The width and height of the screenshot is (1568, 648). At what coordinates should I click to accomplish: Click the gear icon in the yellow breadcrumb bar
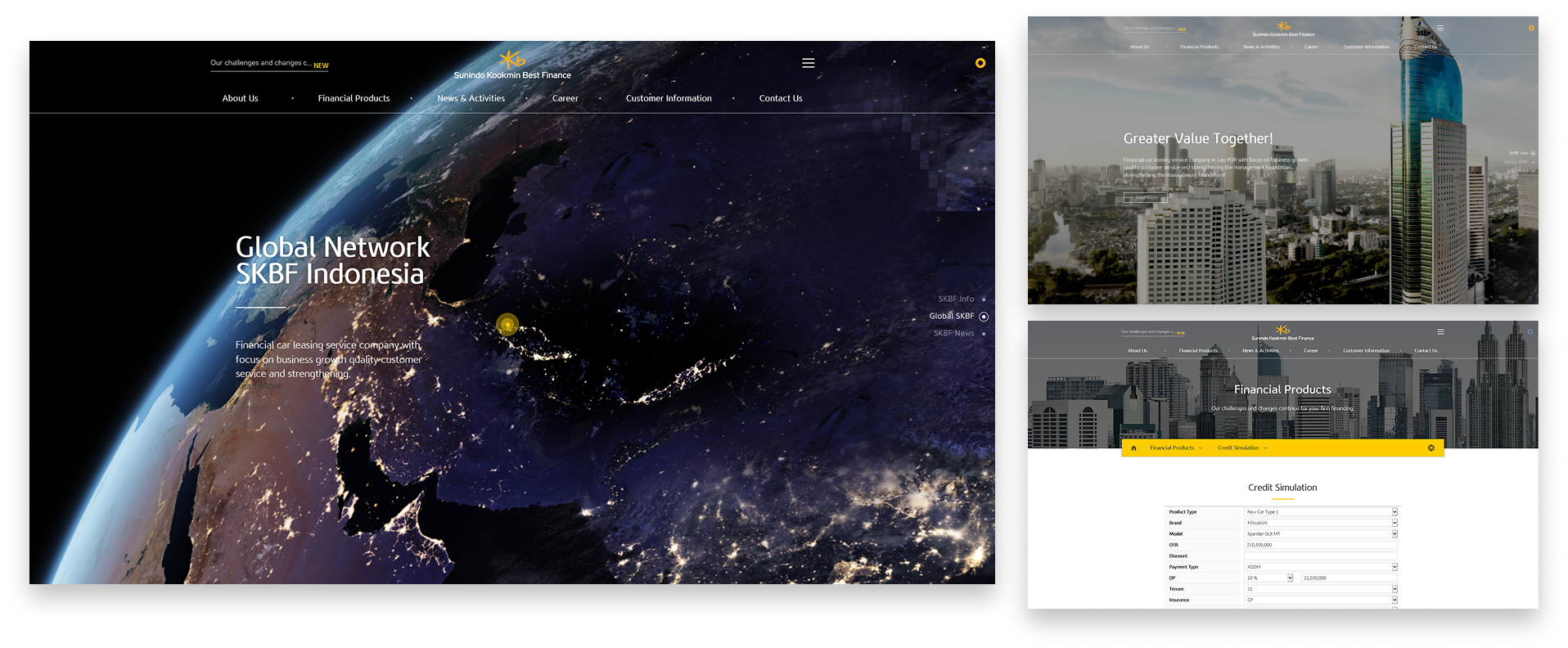(1431, 448)
